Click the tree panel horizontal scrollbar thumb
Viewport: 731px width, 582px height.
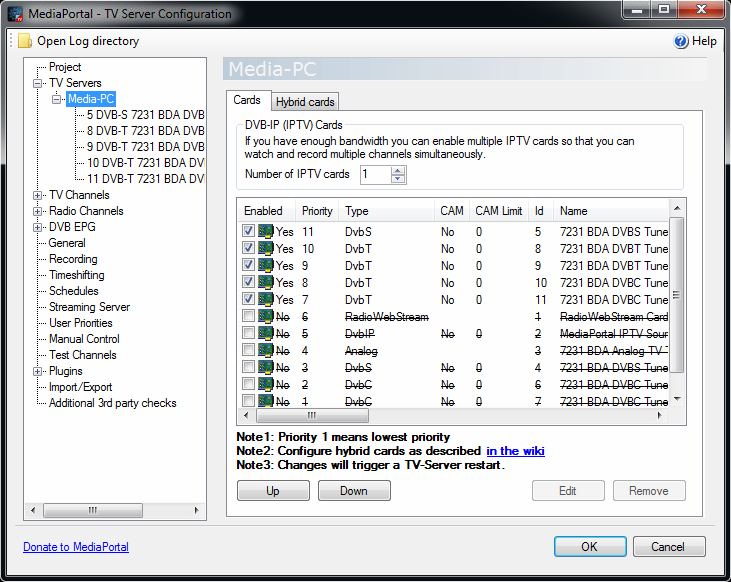click(93, 510)
